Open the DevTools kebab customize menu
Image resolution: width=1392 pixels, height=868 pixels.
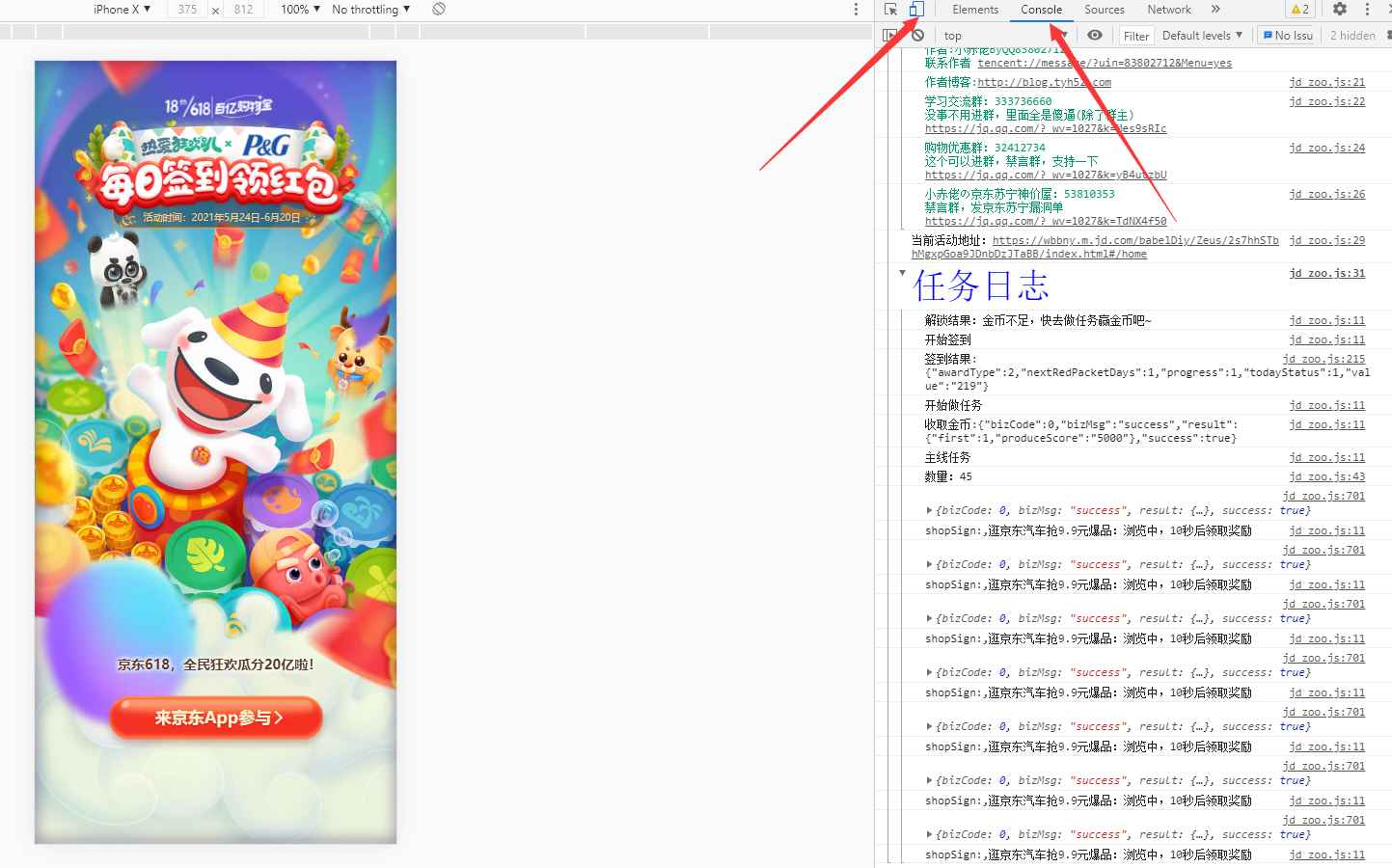click(1367, 10)
